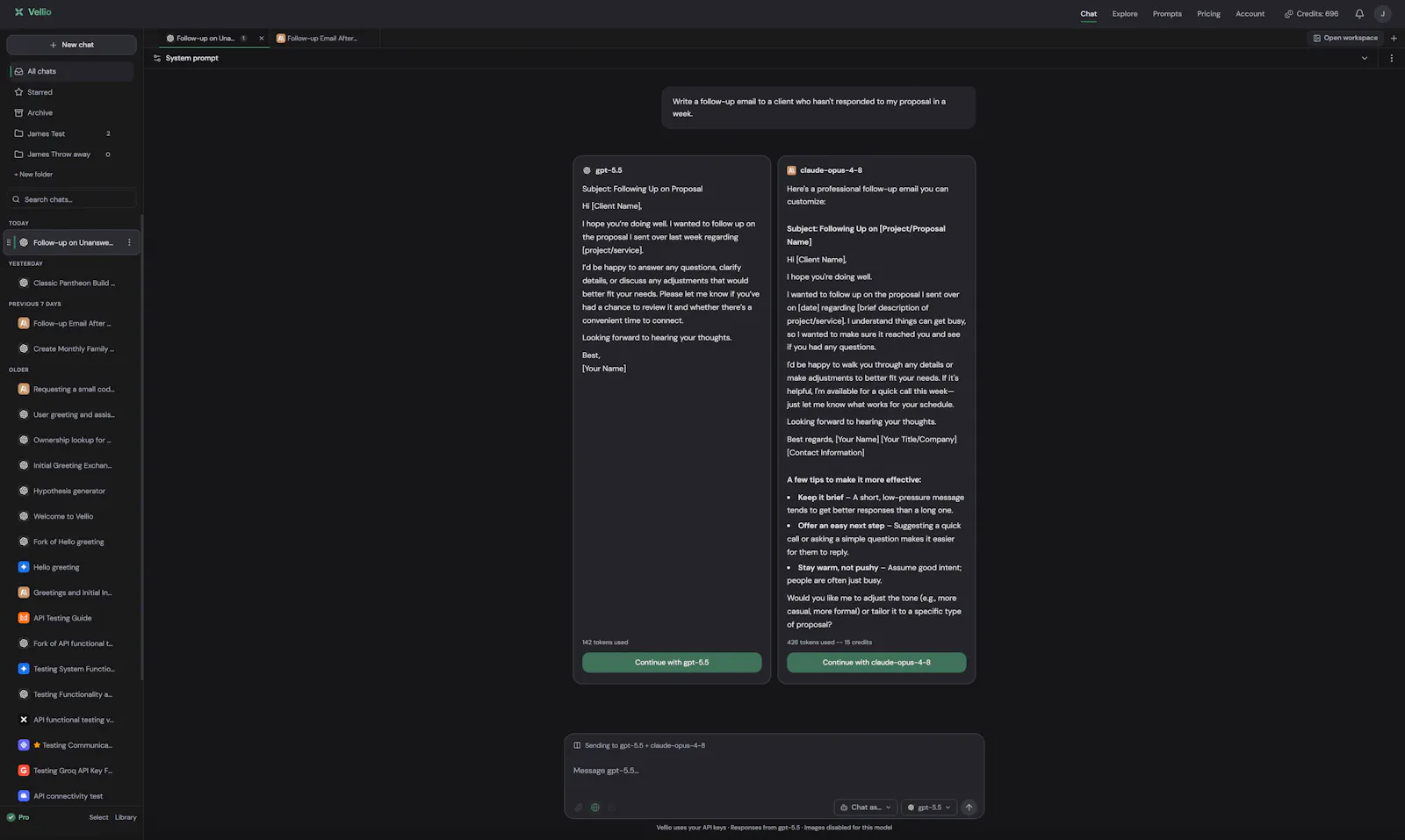Viewport: 1405px width, 840px height.
Task: Go to Explore
Action: point(1124,14)
